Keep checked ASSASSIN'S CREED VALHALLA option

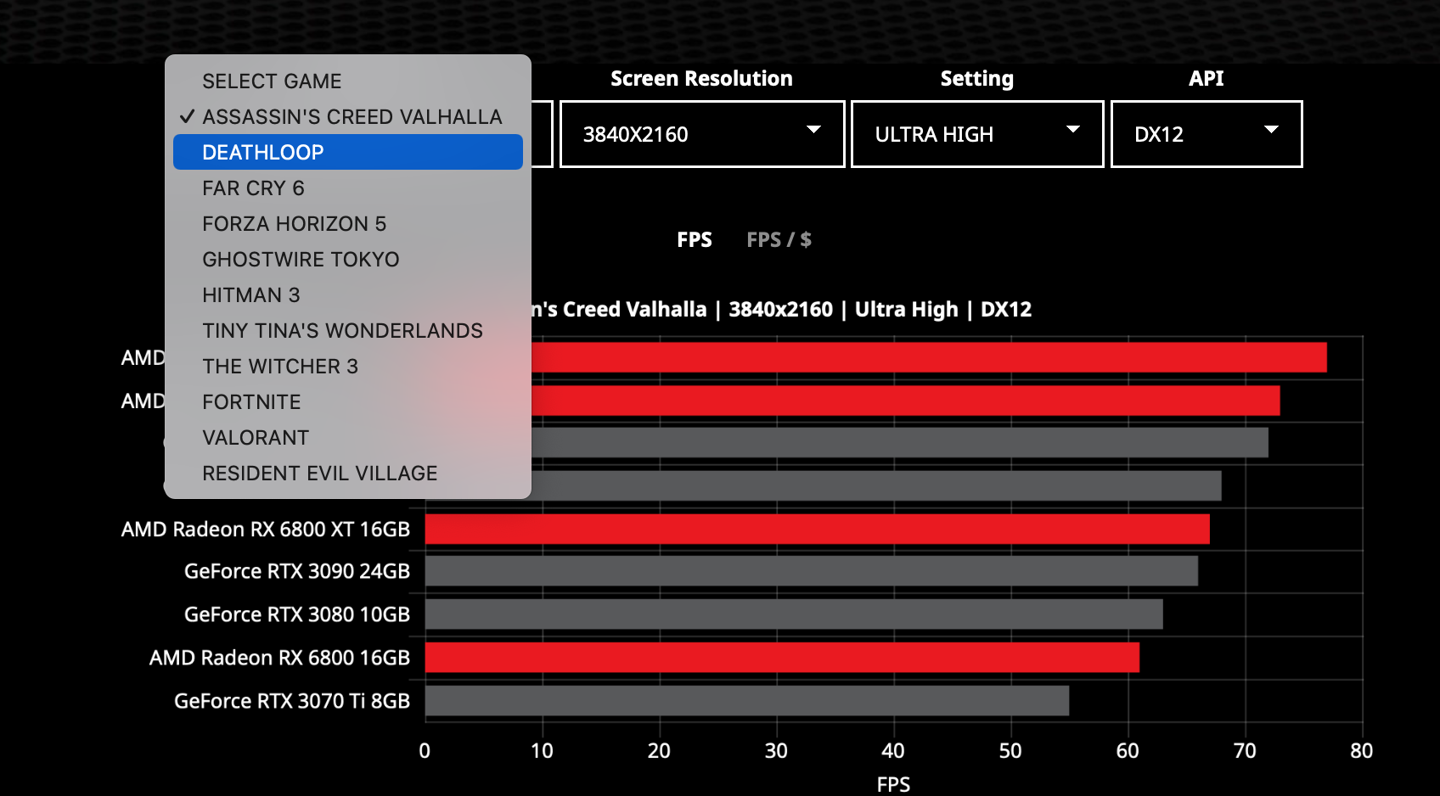[x=347, y=117]
